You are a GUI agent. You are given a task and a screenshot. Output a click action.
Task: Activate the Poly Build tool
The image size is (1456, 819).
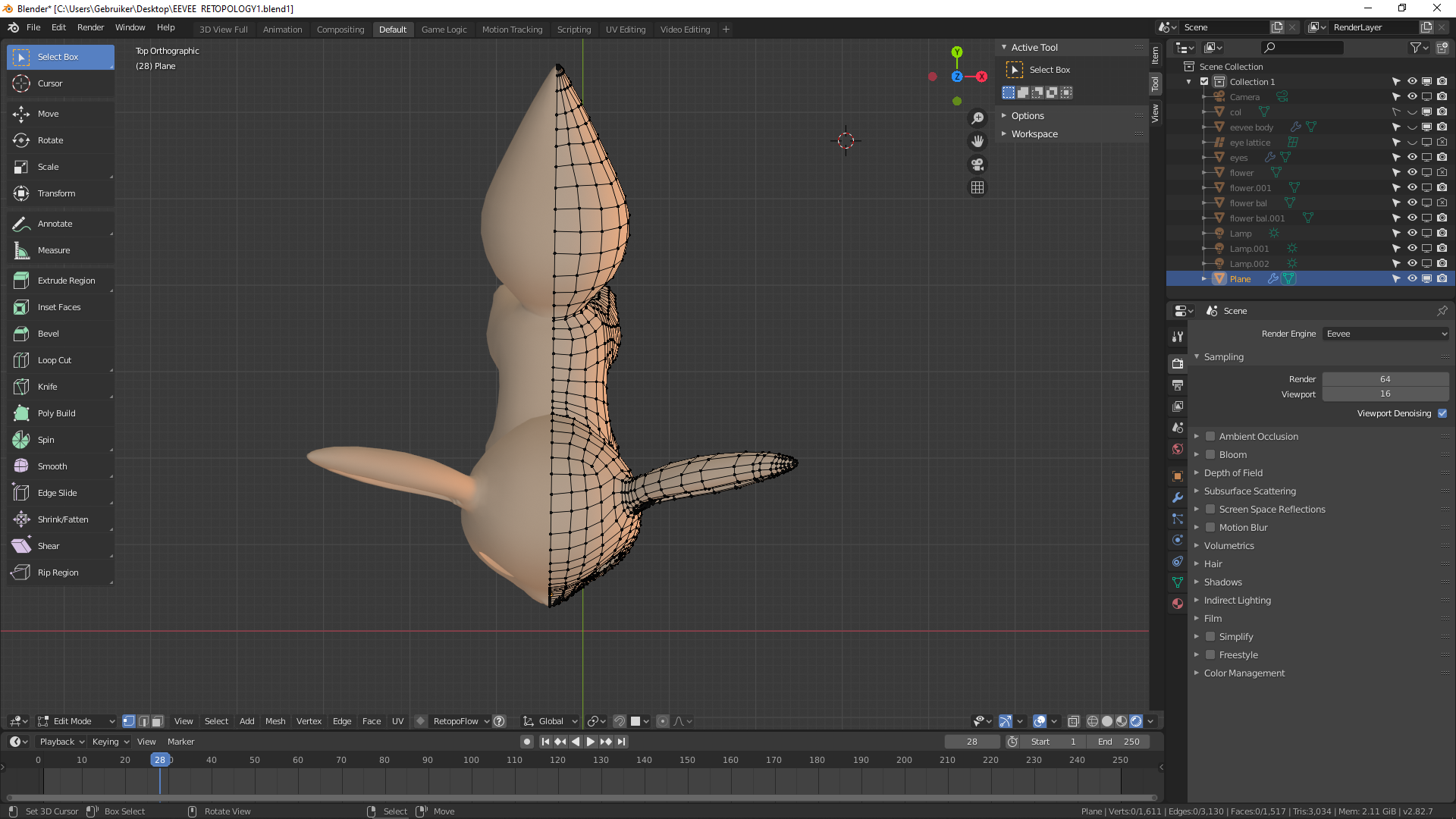(x=56, y=413)
